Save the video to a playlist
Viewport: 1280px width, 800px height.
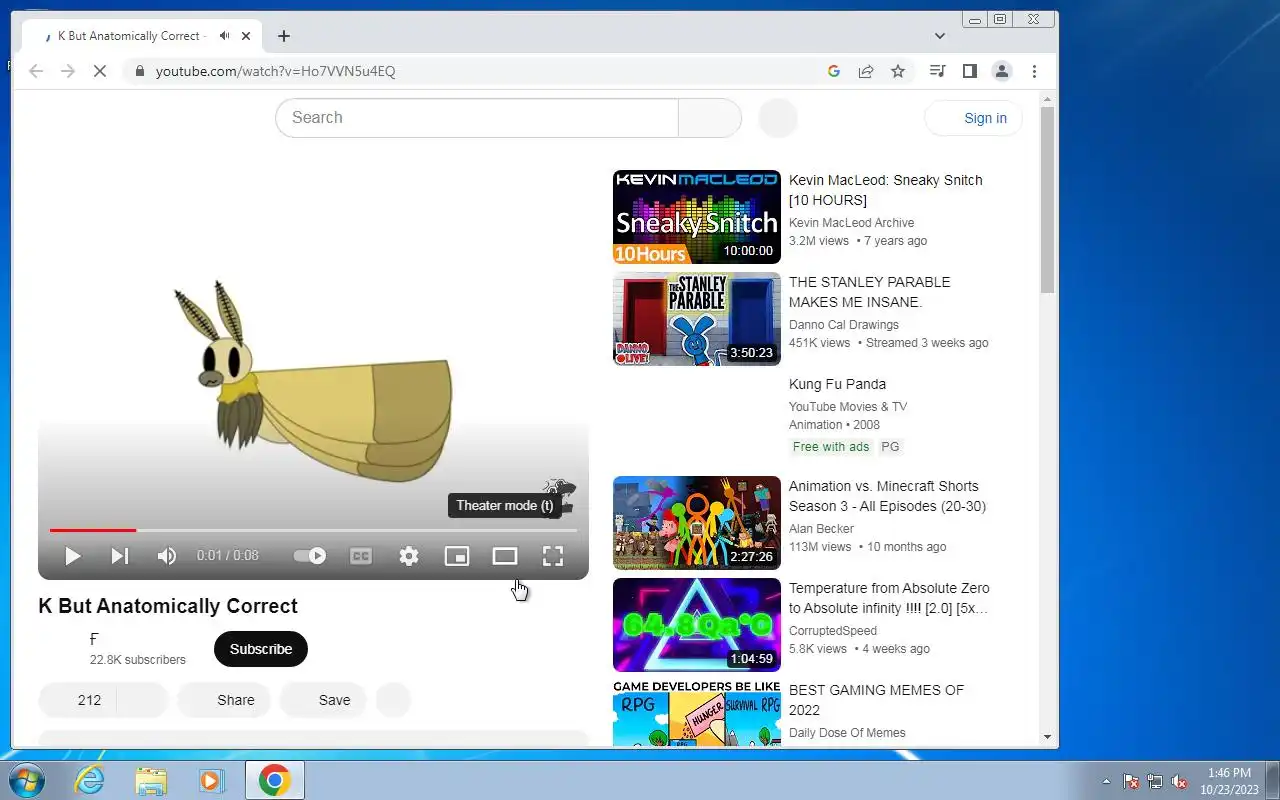(323, 700)
